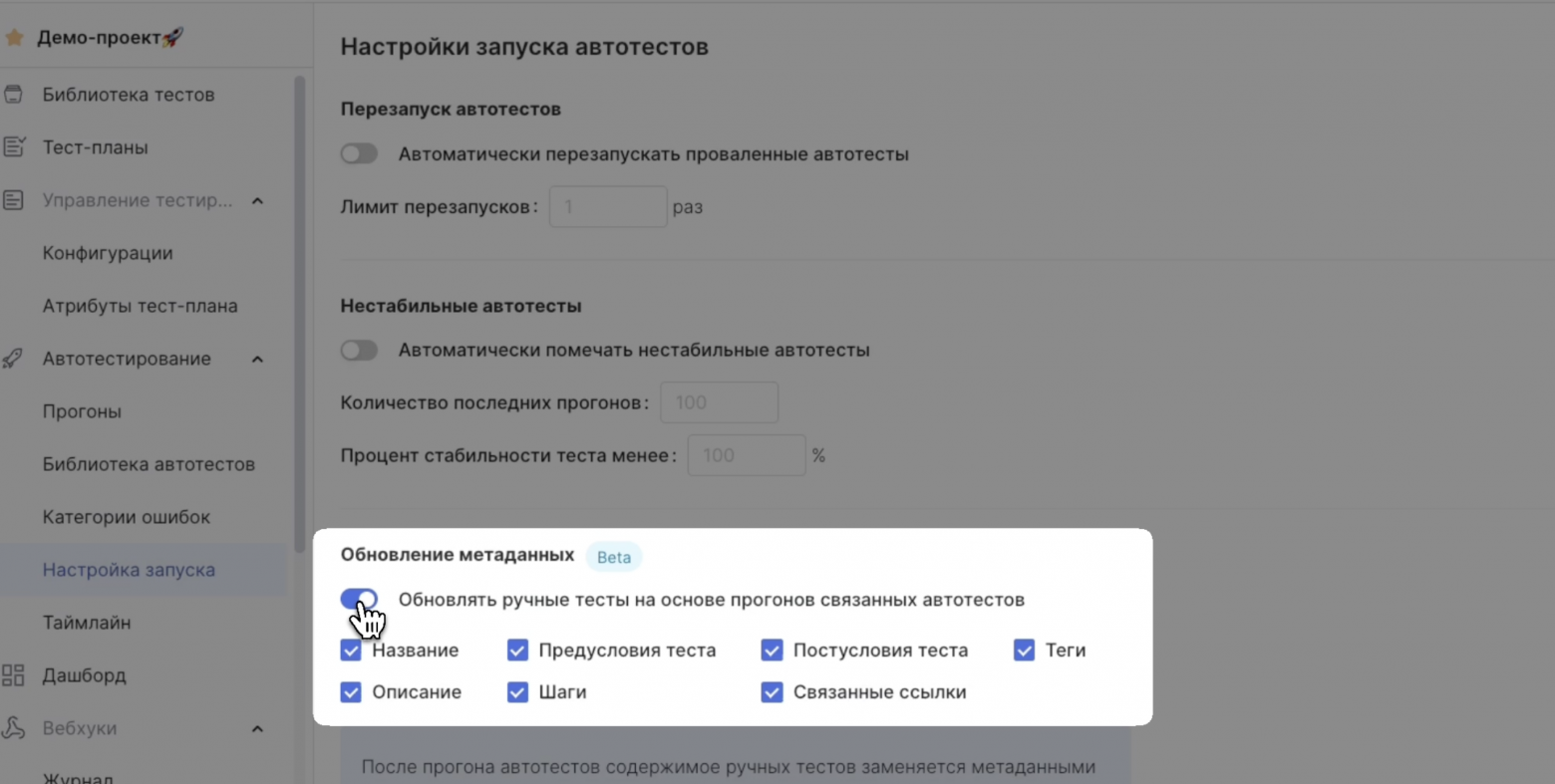Uncheck the Связанные ссылки checkbox

(x=773, y=691)
